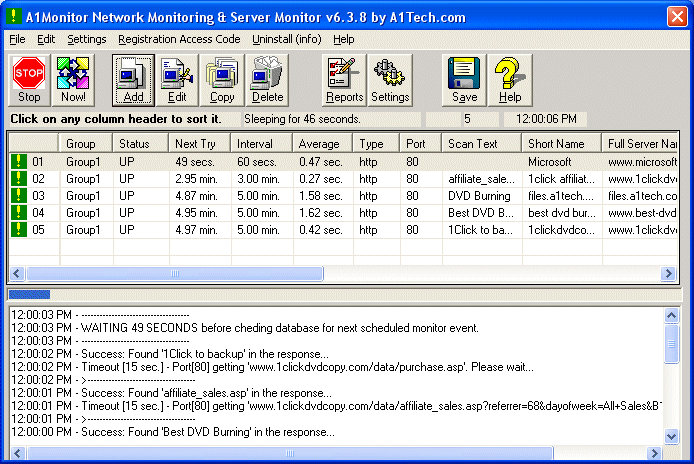Image resolution: width=694 pixels, height=464 pixels.
Task: Select the '3.00 min.' interval cell
Action: coord(261,179)
